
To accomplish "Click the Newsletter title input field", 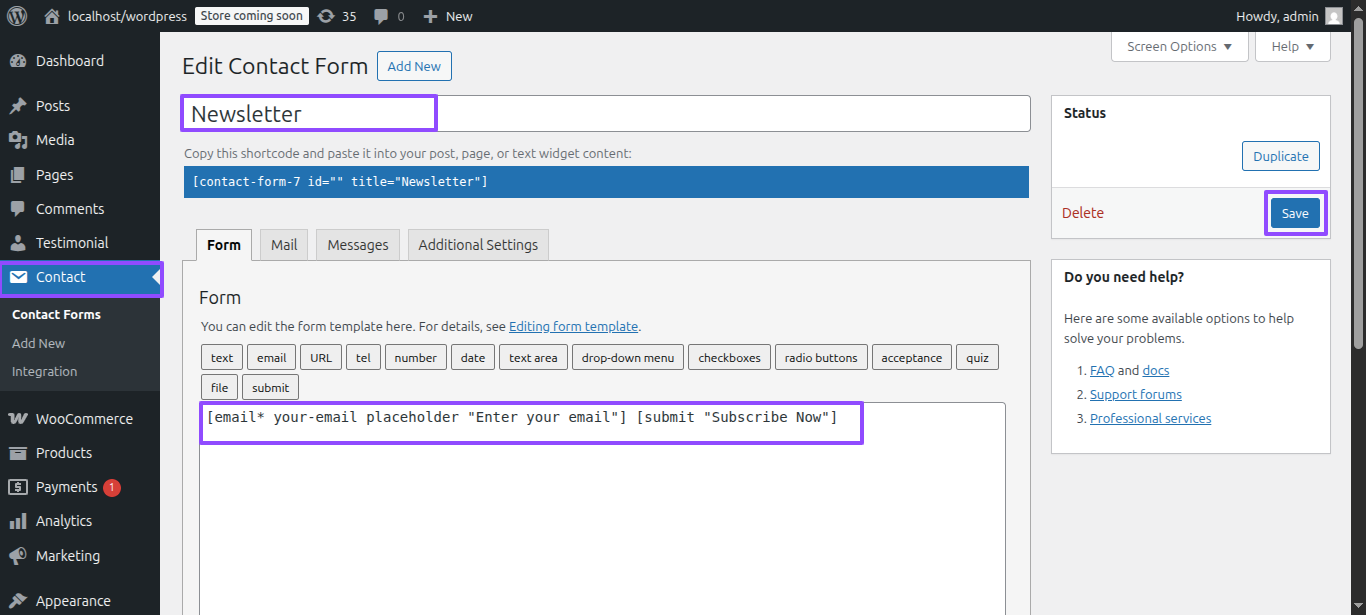I will click(606, 114).
